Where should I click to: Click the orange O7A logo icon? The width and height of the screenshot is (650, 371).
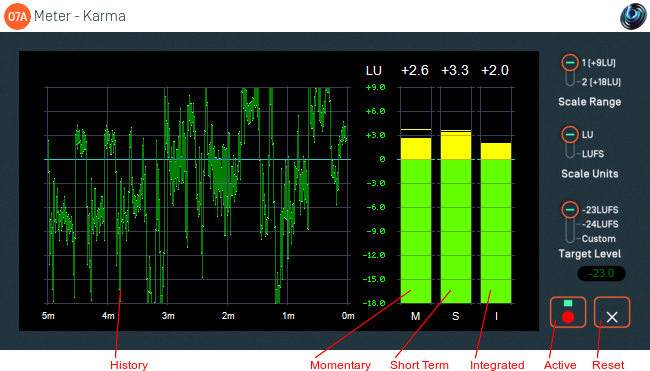pos(17,16)
